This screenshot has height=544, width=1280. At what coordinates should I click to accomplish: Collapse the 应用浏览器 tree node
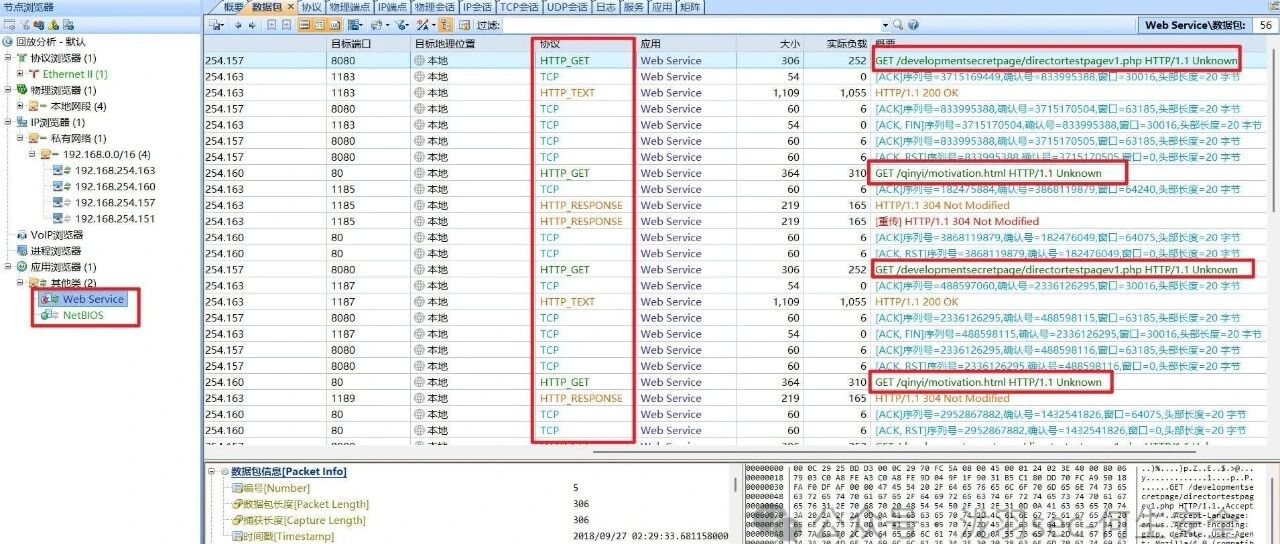(7, 267)
